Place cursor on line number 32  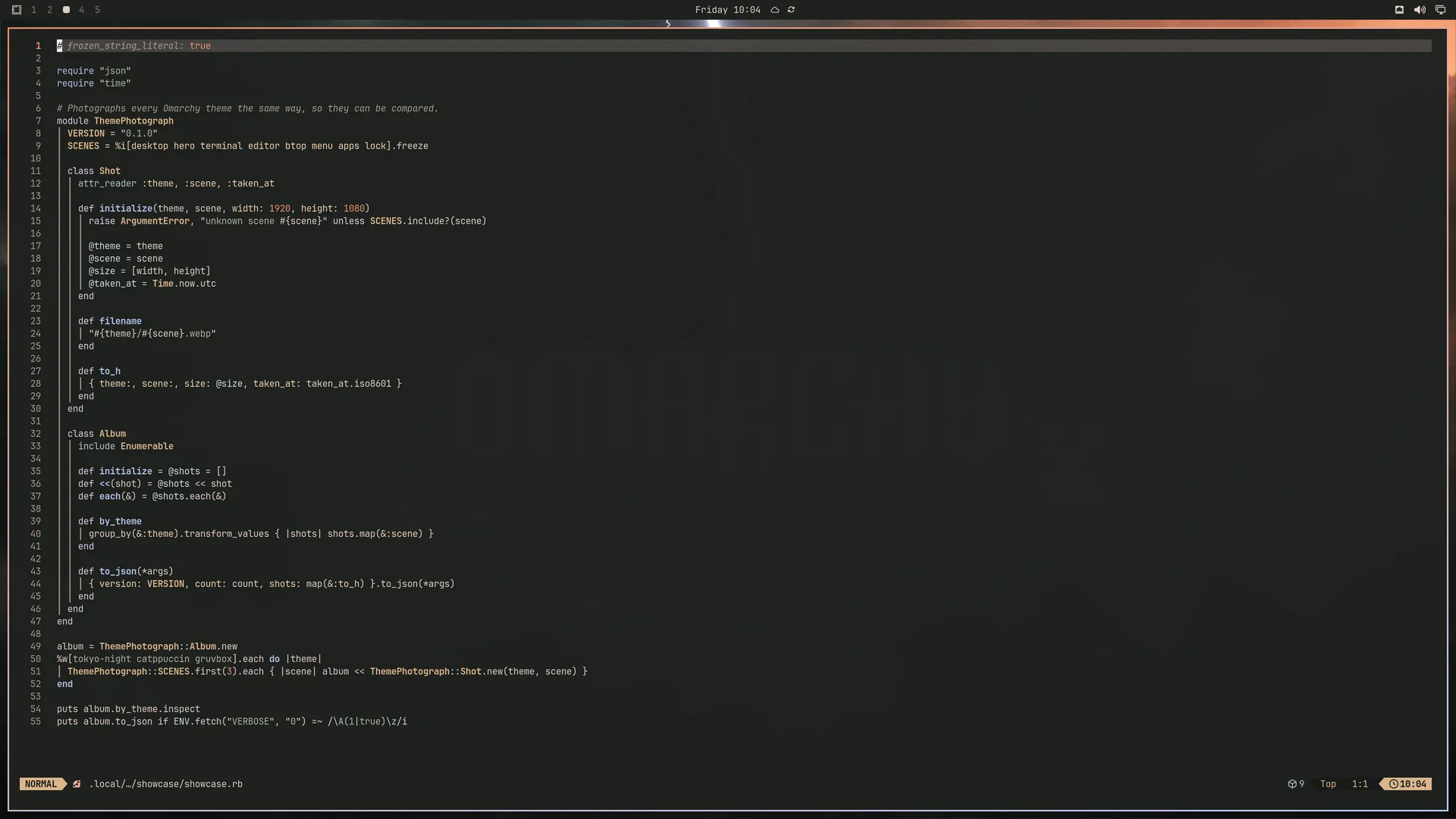click(x=36, y=434)
